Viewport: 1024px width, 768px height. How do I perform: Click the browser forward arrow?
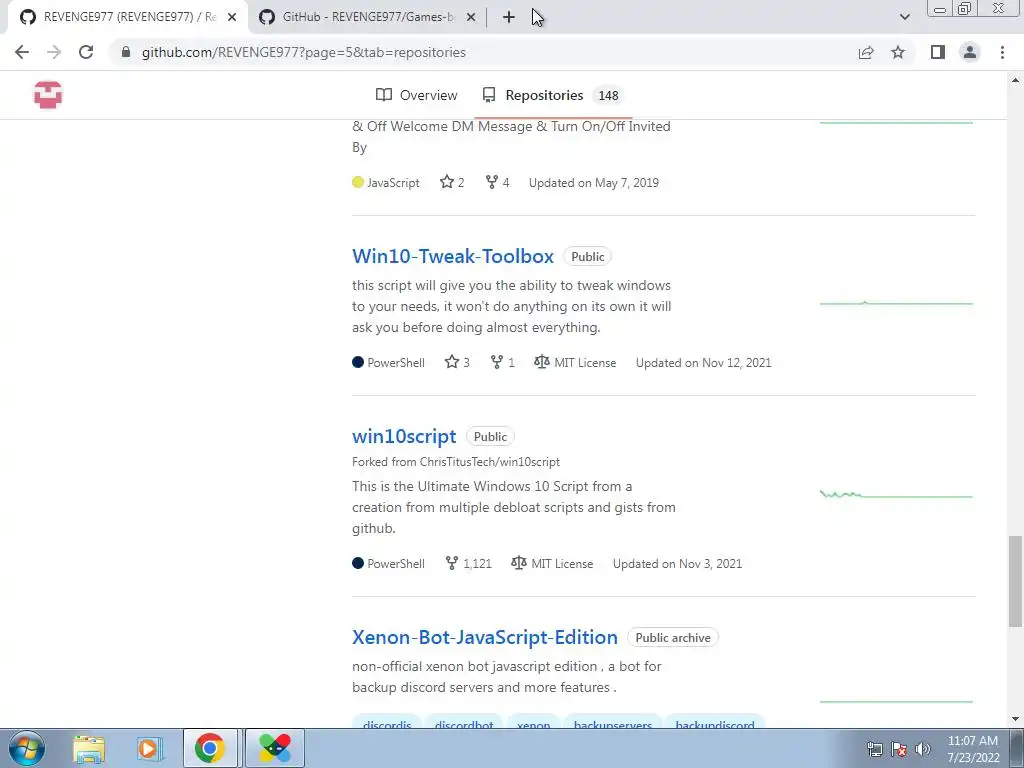[x=54, y=52]
